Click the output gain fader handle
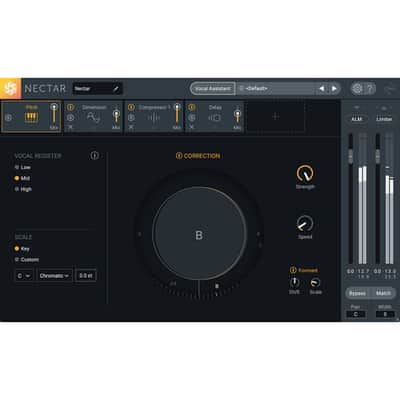Viewport: 400px width, 400px height. 378,155
